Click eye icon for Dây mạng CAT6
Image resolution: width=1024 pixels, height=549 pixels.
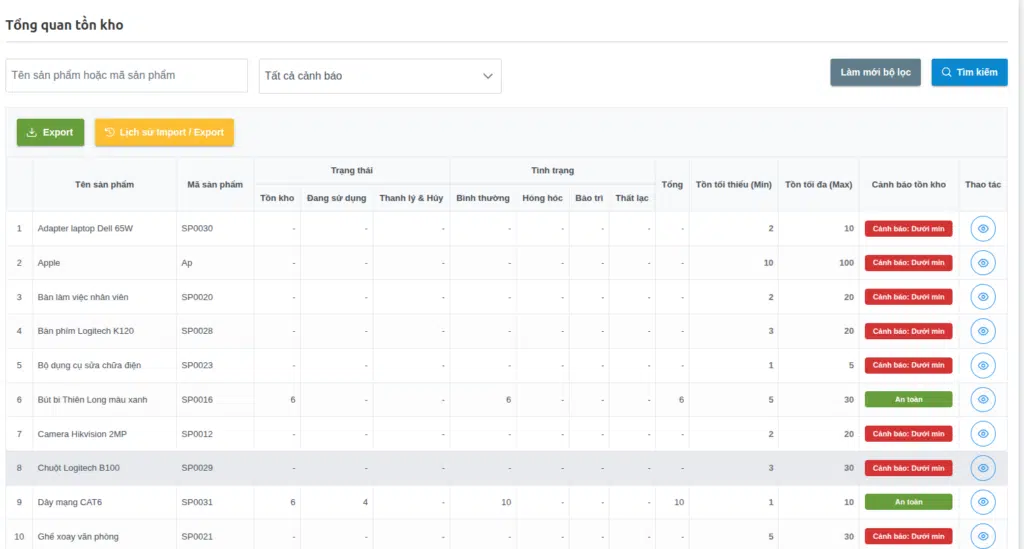click(982, 502)
